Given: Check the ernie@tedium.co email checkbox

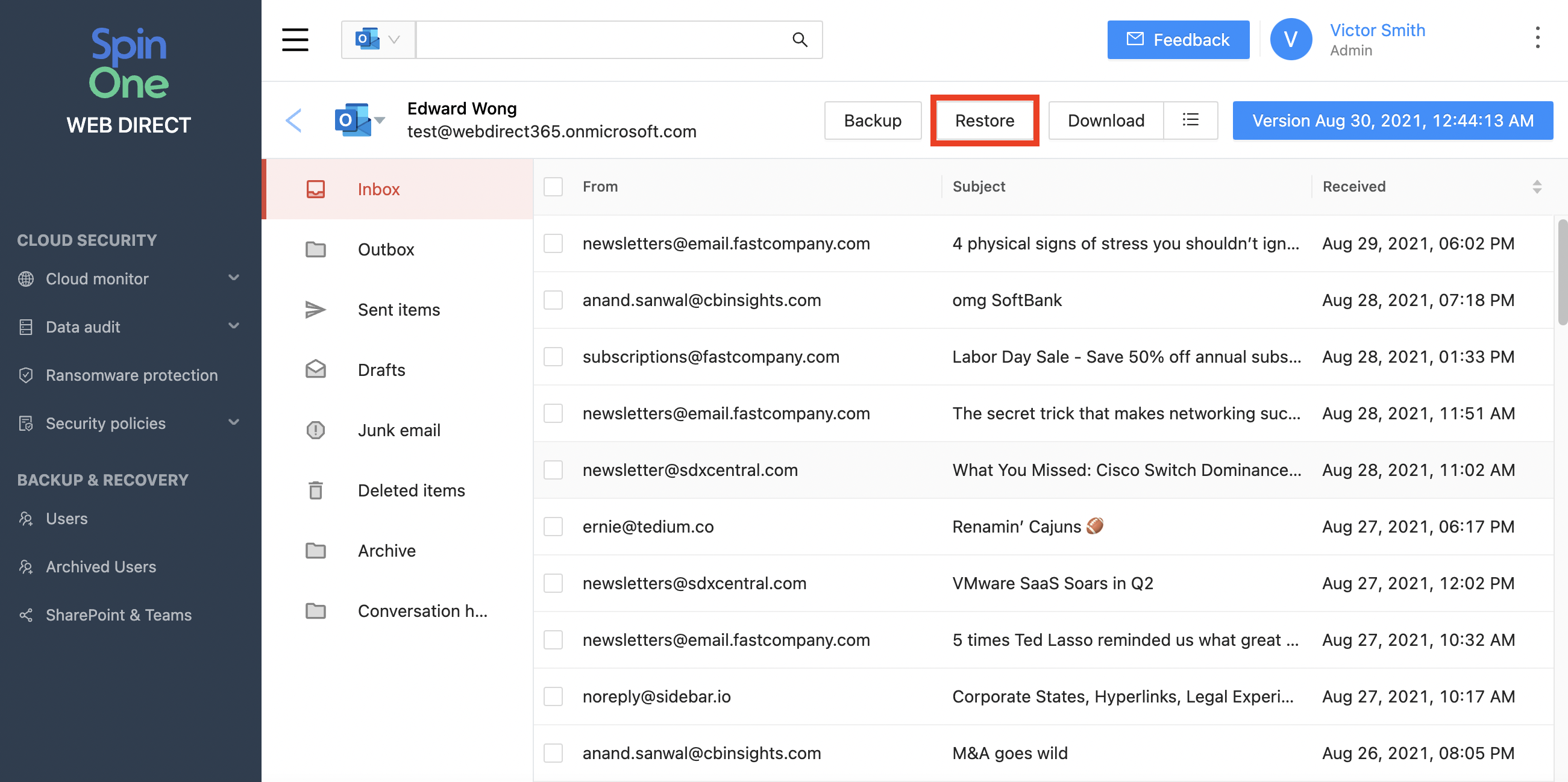Looking at the screenshot, I should click(553, 527).
